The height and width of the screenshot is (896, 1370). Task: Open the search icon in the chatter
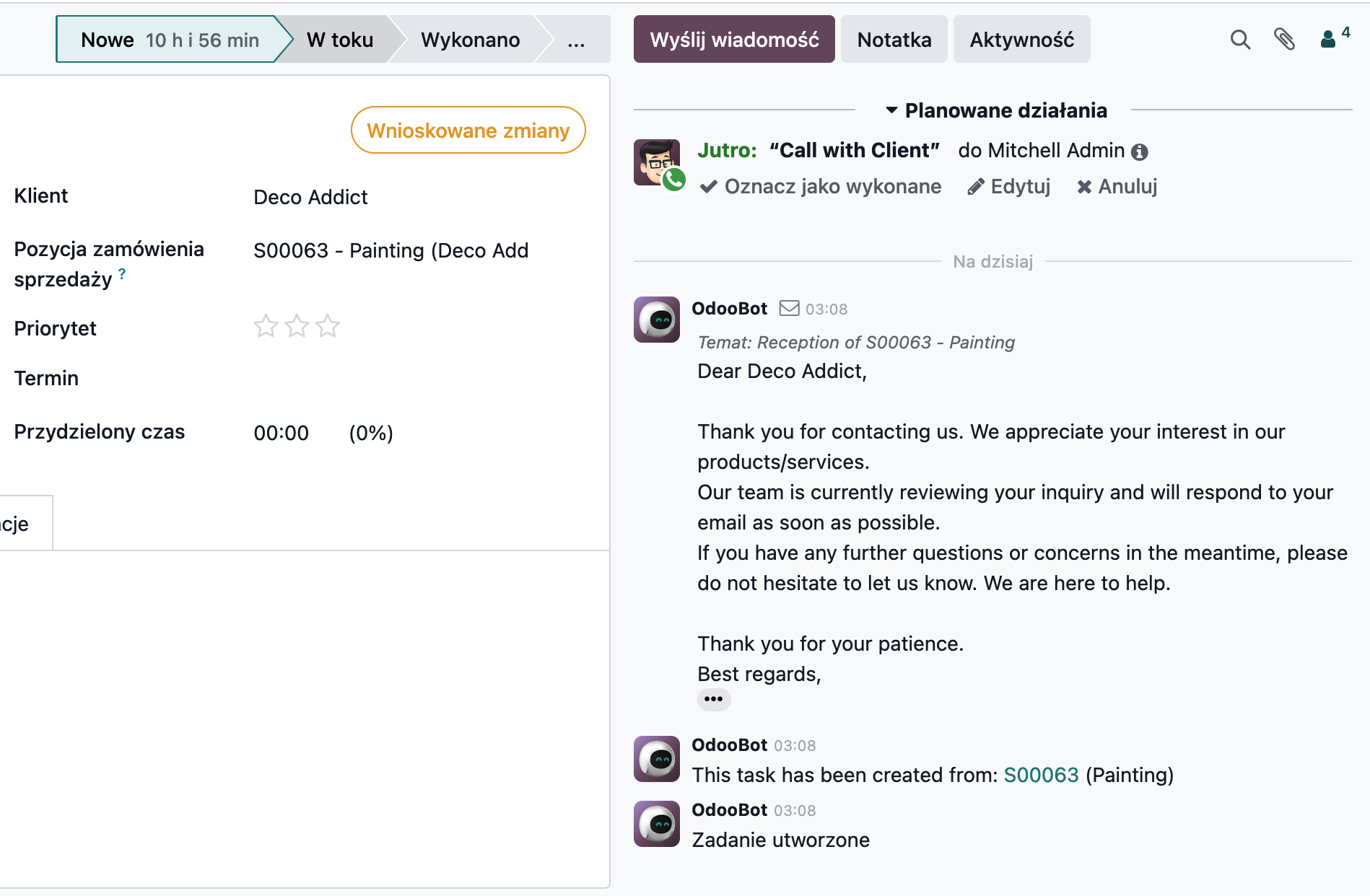[1240, 40]
